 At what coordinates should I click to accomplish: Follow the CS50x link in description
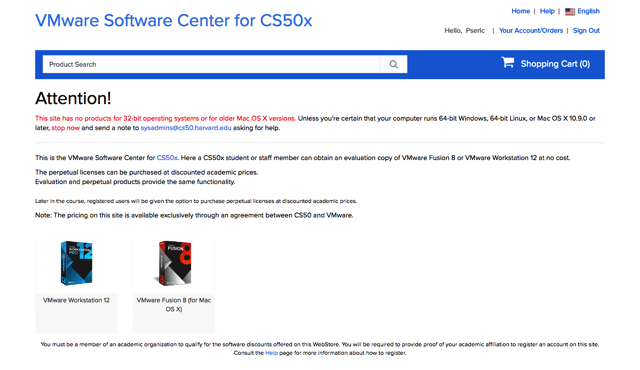(x=167, y=157)
